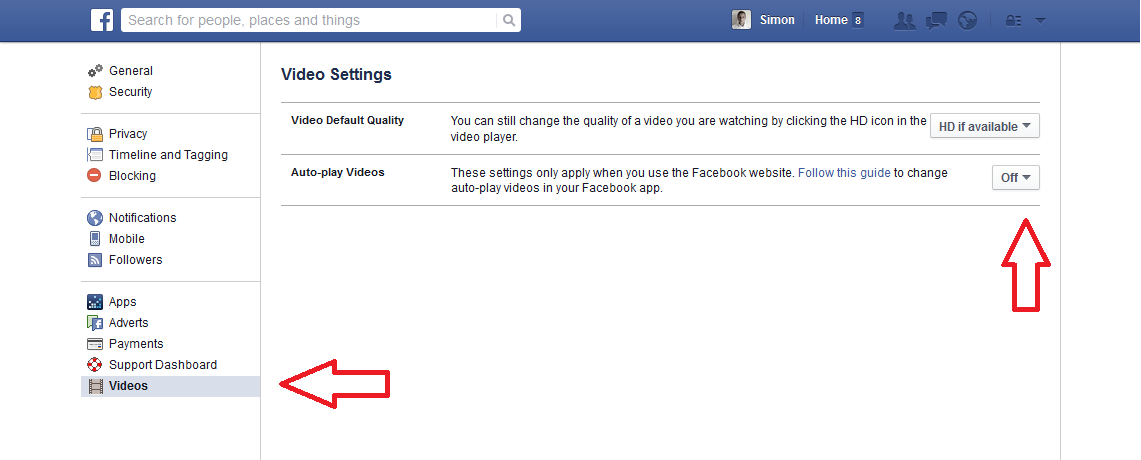Viewport: 1141px width, 460px height.
Task: Follow the 'Follow this guide' link
Action: 844,173
